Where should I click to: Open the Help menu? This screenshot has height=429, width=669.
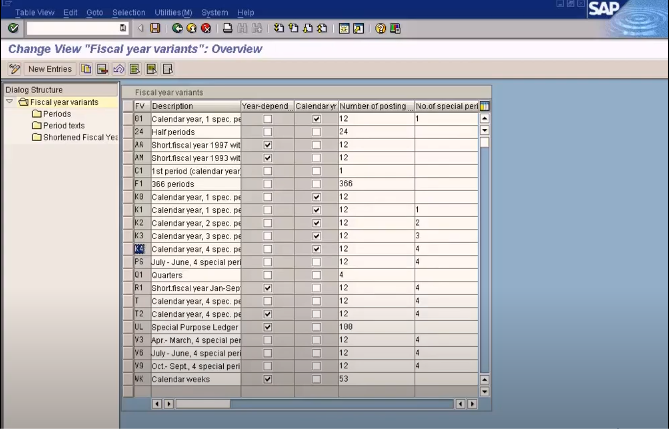pos(246,12)
